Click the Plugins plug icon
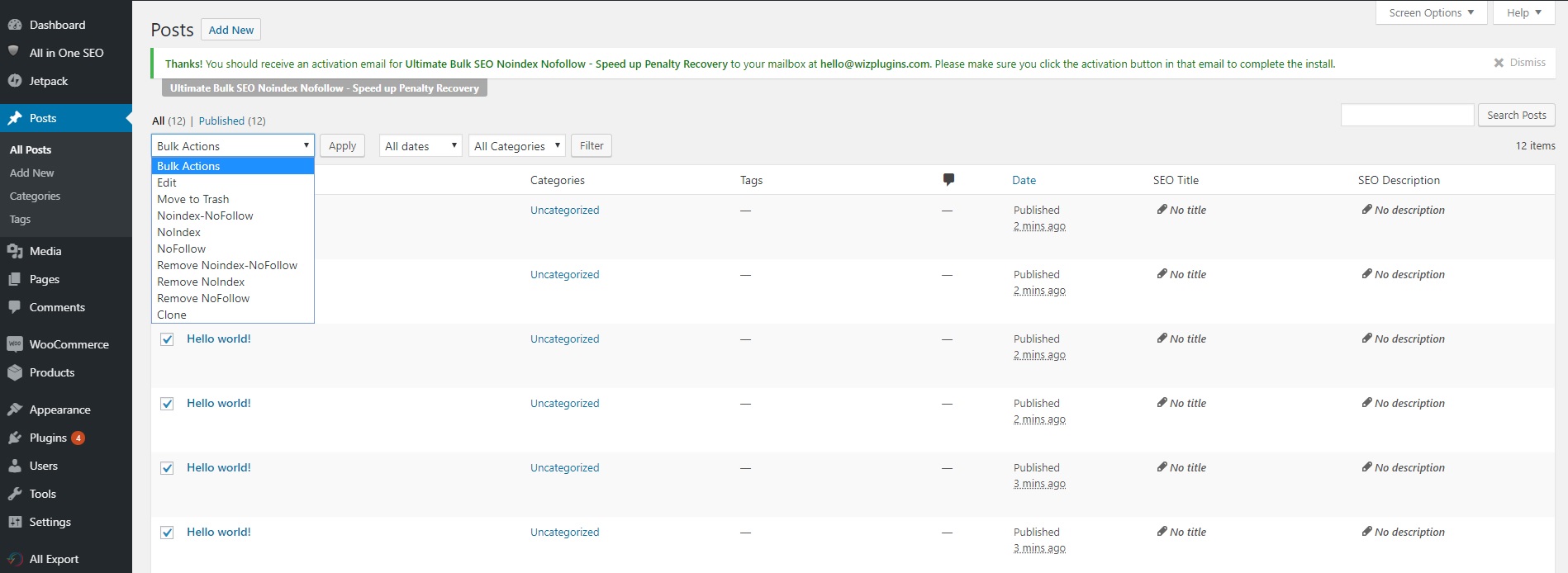The height and width of the screenshot is (573, 1568). coord(15,438)
